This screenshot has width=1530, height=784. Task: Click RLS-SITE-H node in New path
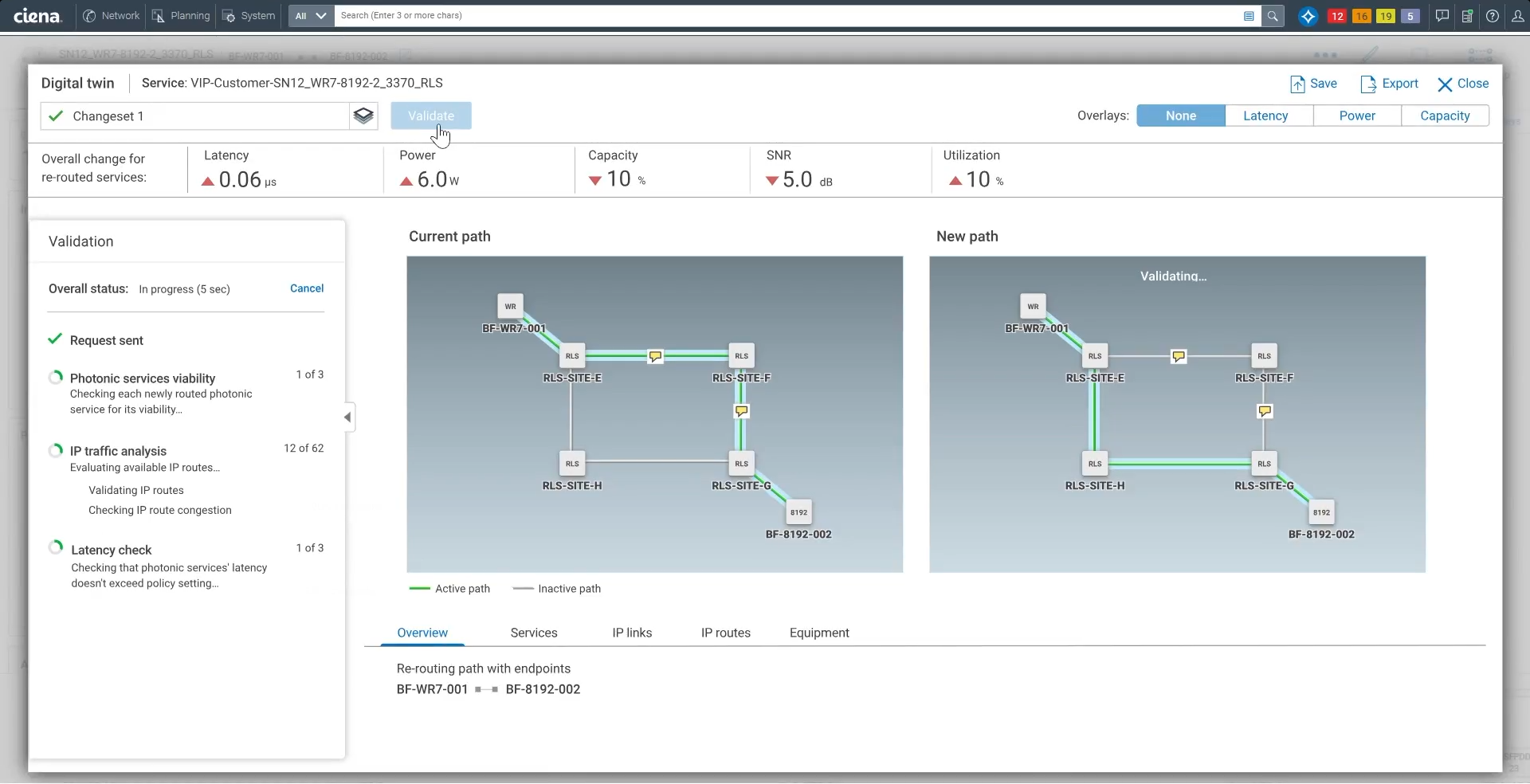click(x=1095, y=464)
